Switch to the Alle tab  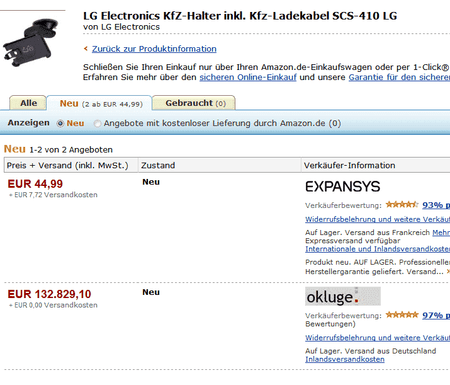pyautogui.click(x=28, y=103)
